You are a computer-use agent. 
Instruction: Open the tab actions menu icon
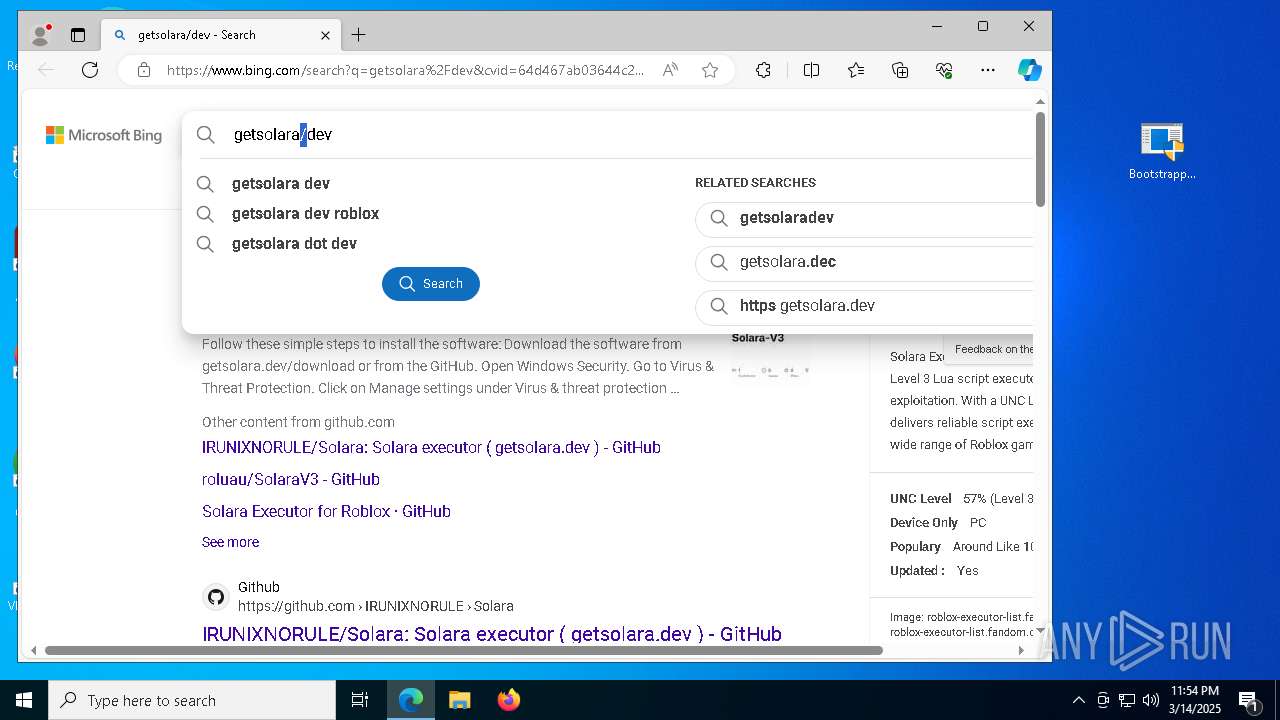click(78, 35)
